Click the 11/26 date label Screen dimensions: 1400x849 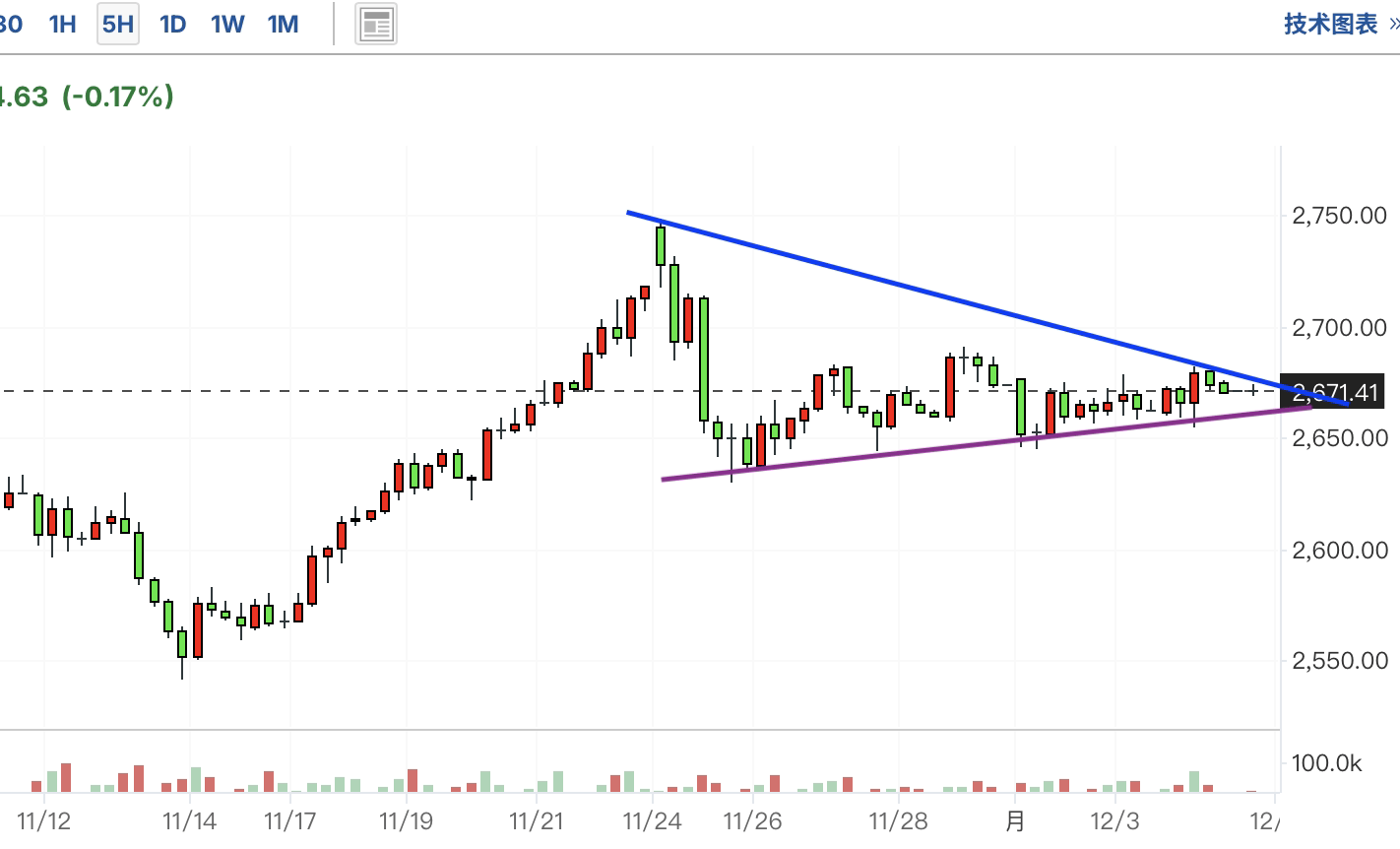(x=752, y=820)
